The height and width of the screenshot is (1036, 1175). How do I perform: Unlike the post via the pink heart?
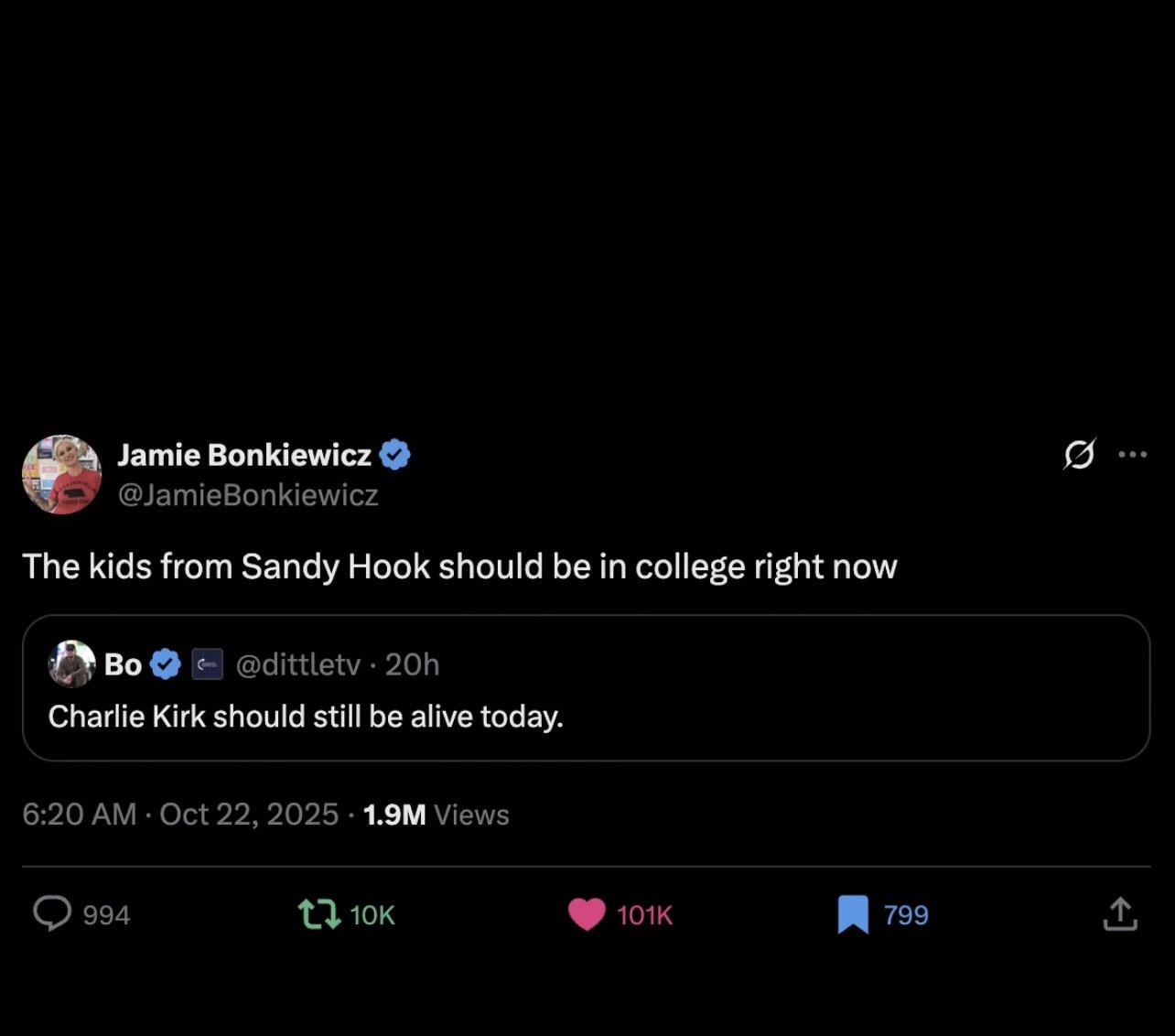point(587,913)
